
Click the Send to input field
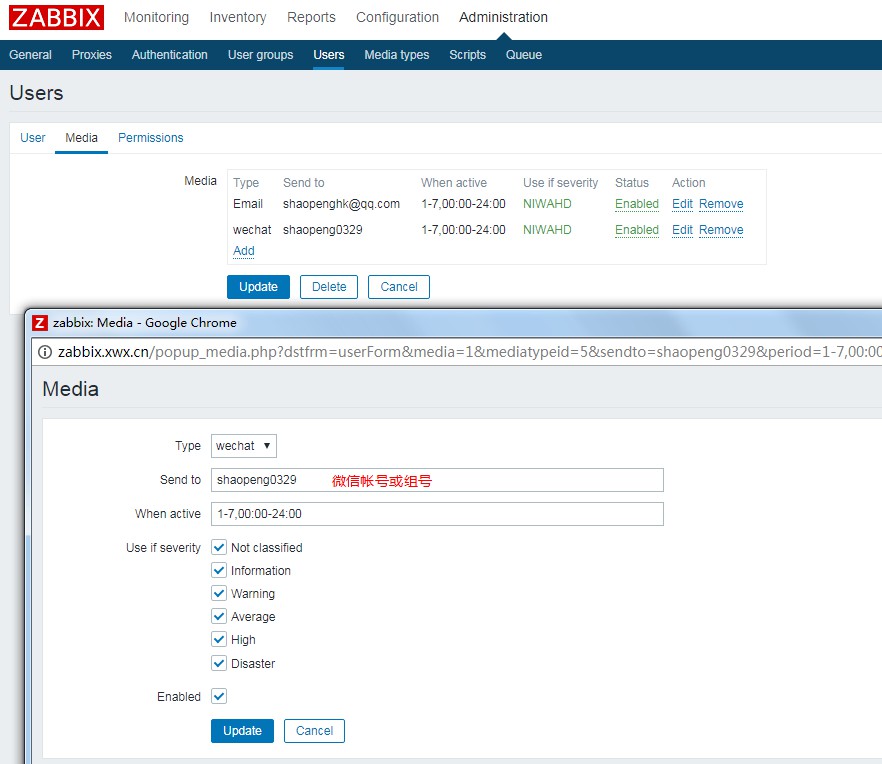(x=437, y=480)
